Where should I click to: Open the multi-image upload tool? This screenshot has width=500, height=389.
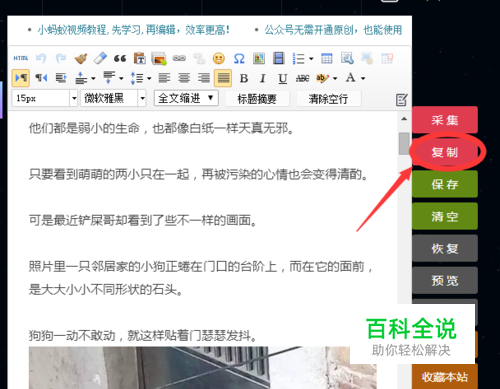tap(159, 59)
